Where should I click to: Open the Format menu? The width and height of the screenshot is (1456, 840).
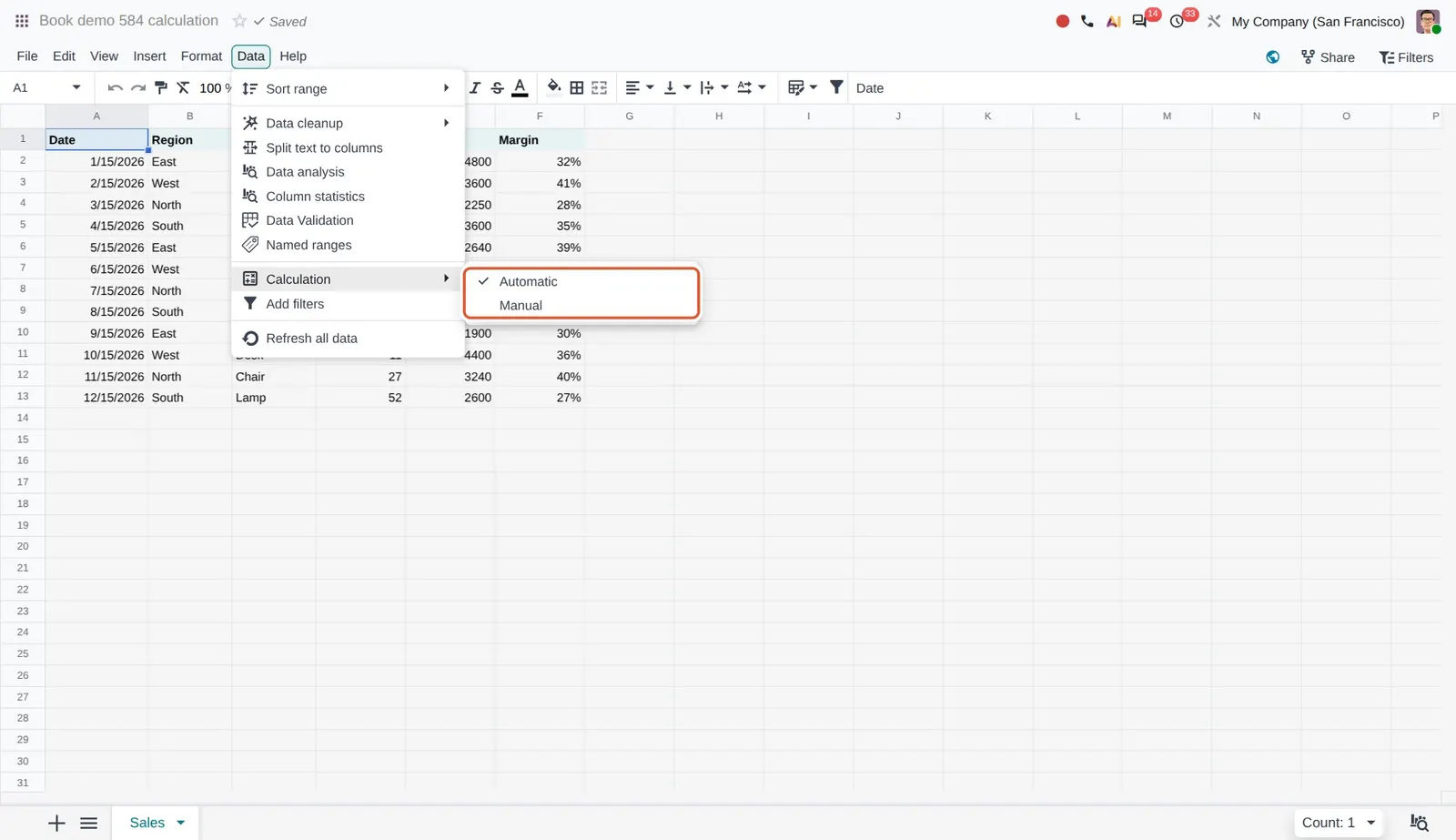coord(201,56)
